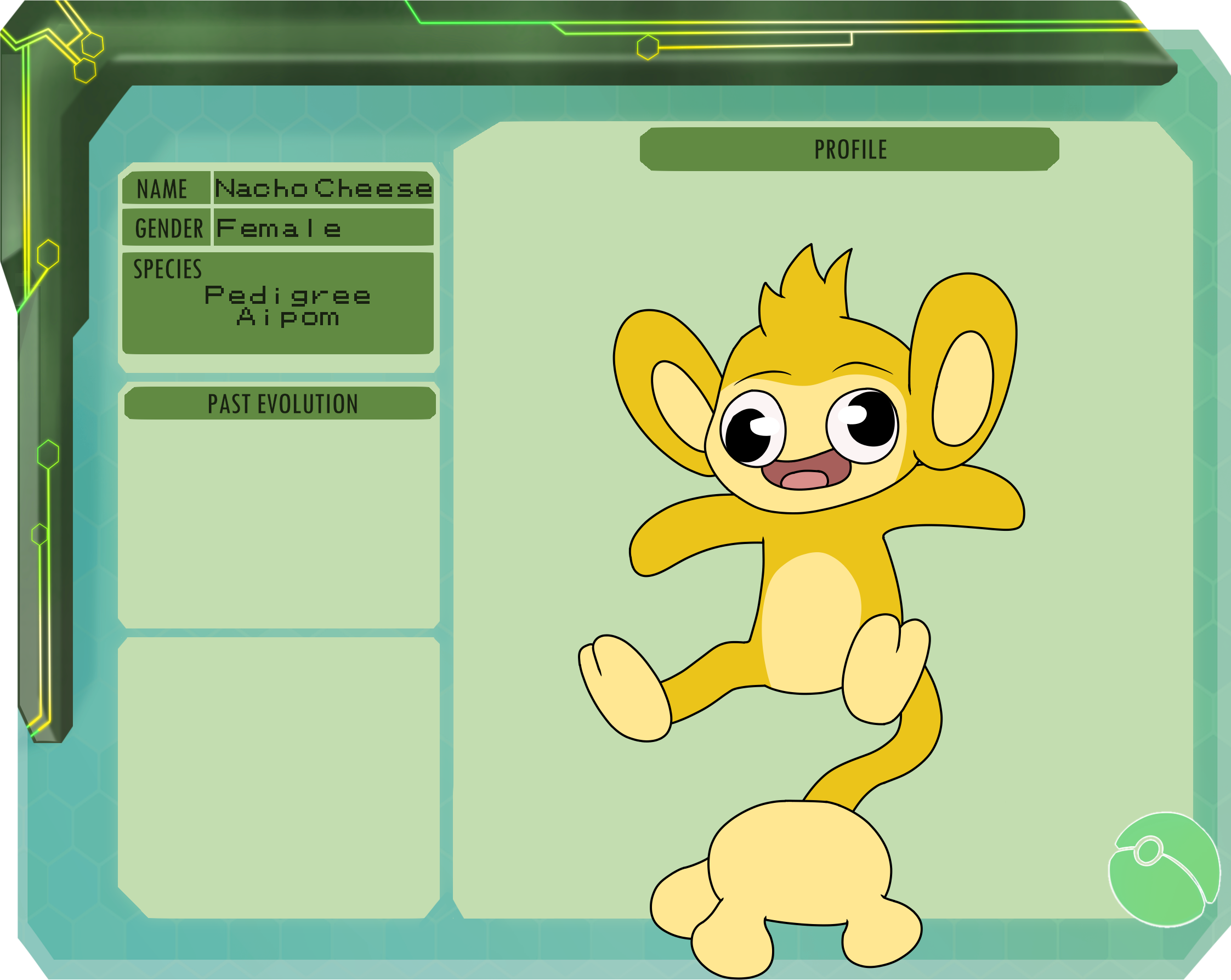Click the name field "Nacho Cheese"
1231x980 pixels.
[324, 188]
